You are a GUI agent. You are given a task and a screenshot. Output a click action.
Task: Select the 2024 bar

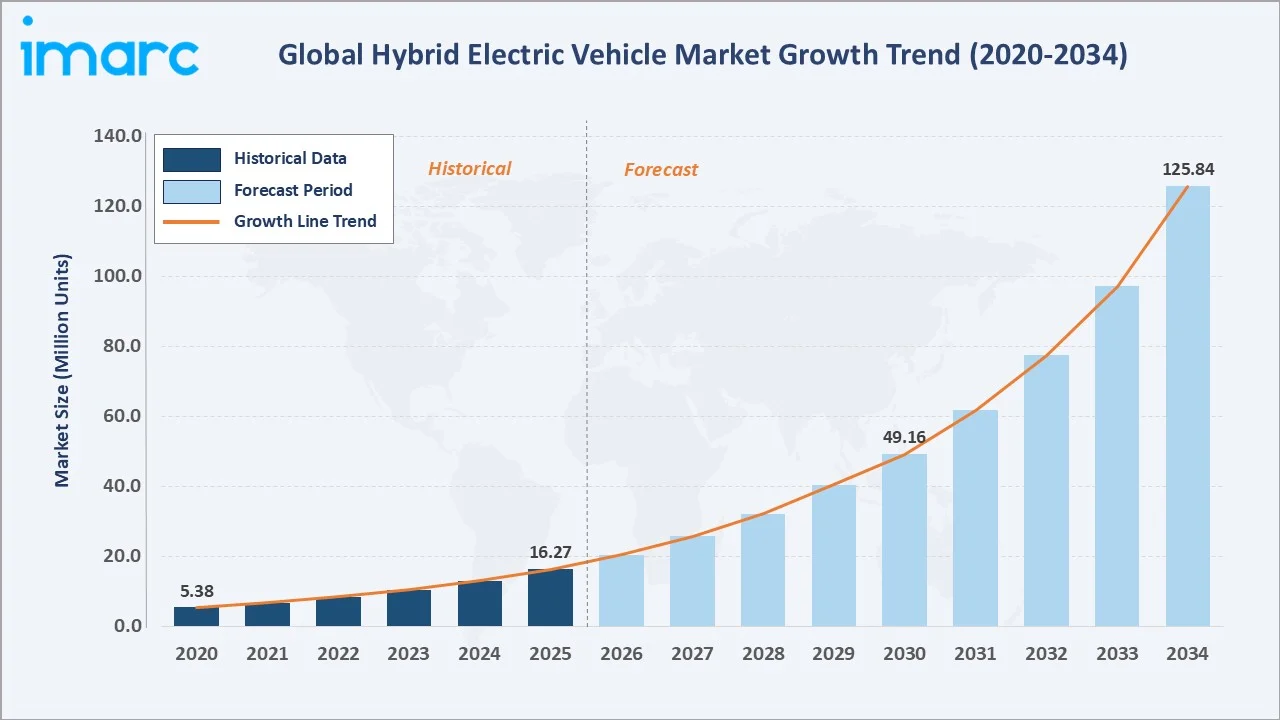coord(480,604)
